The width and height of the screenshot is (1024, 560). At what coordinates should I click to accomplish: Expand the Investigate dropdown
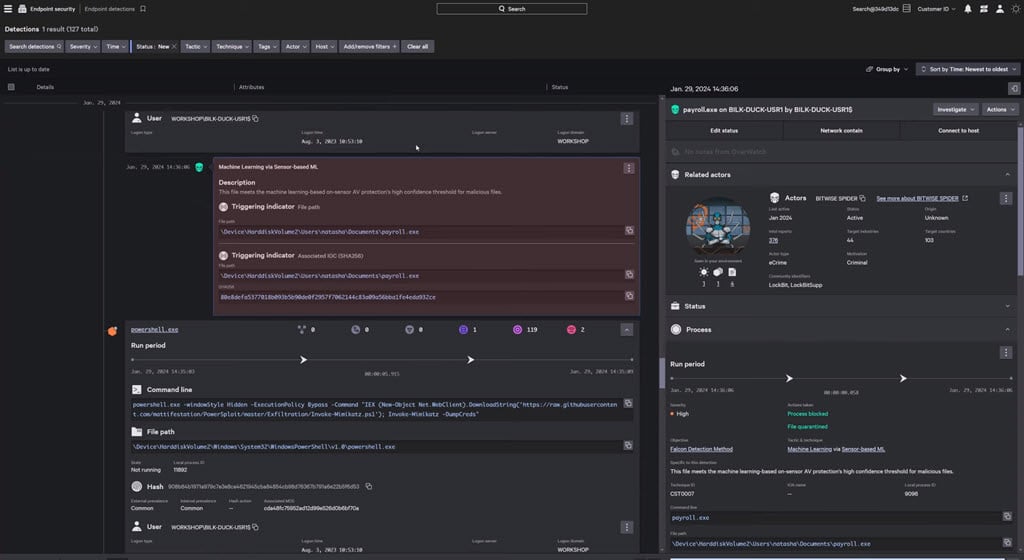pos(956,109)
